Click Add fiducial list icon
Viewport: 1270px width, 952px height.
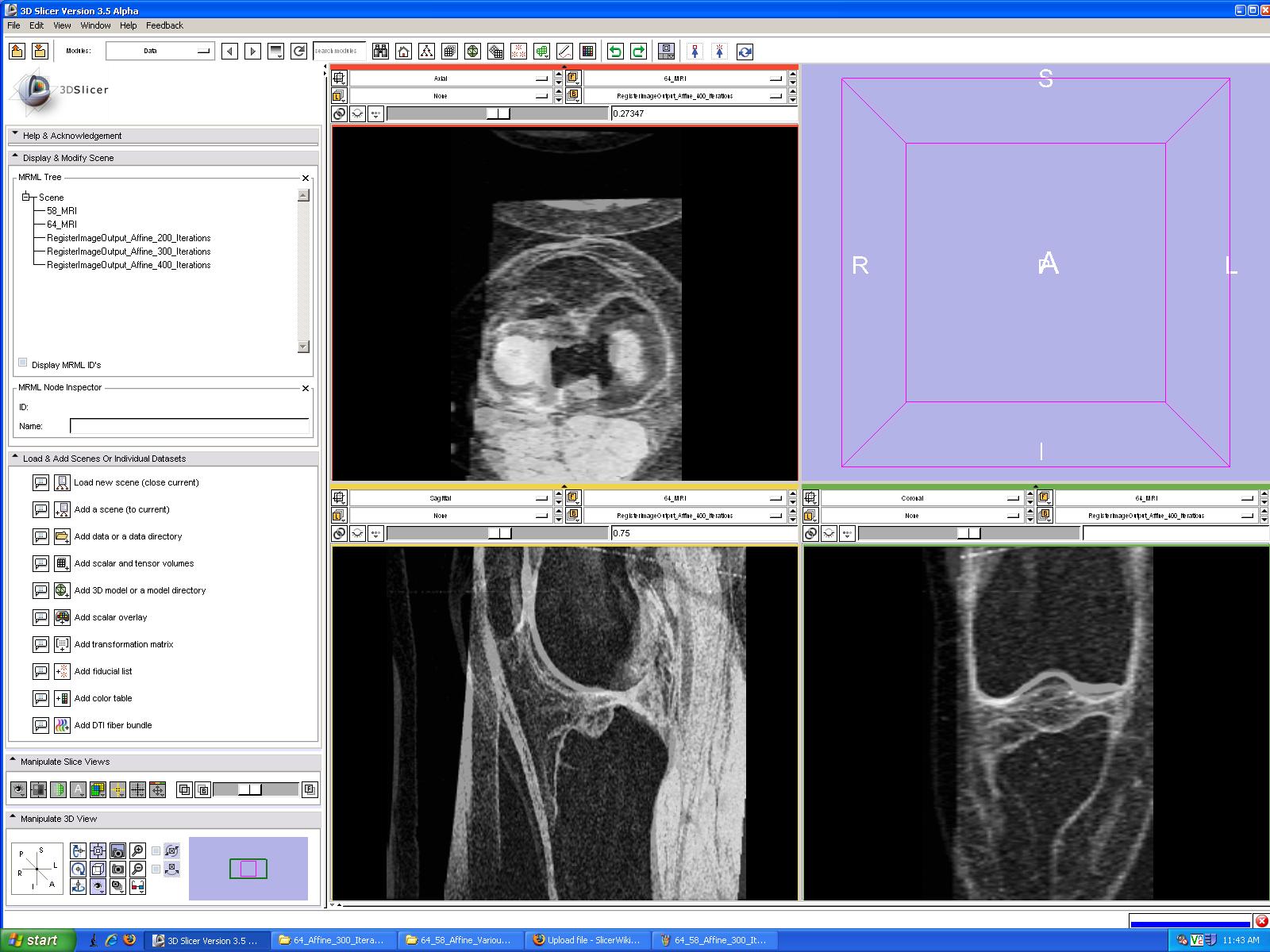[x=62, y=671]
